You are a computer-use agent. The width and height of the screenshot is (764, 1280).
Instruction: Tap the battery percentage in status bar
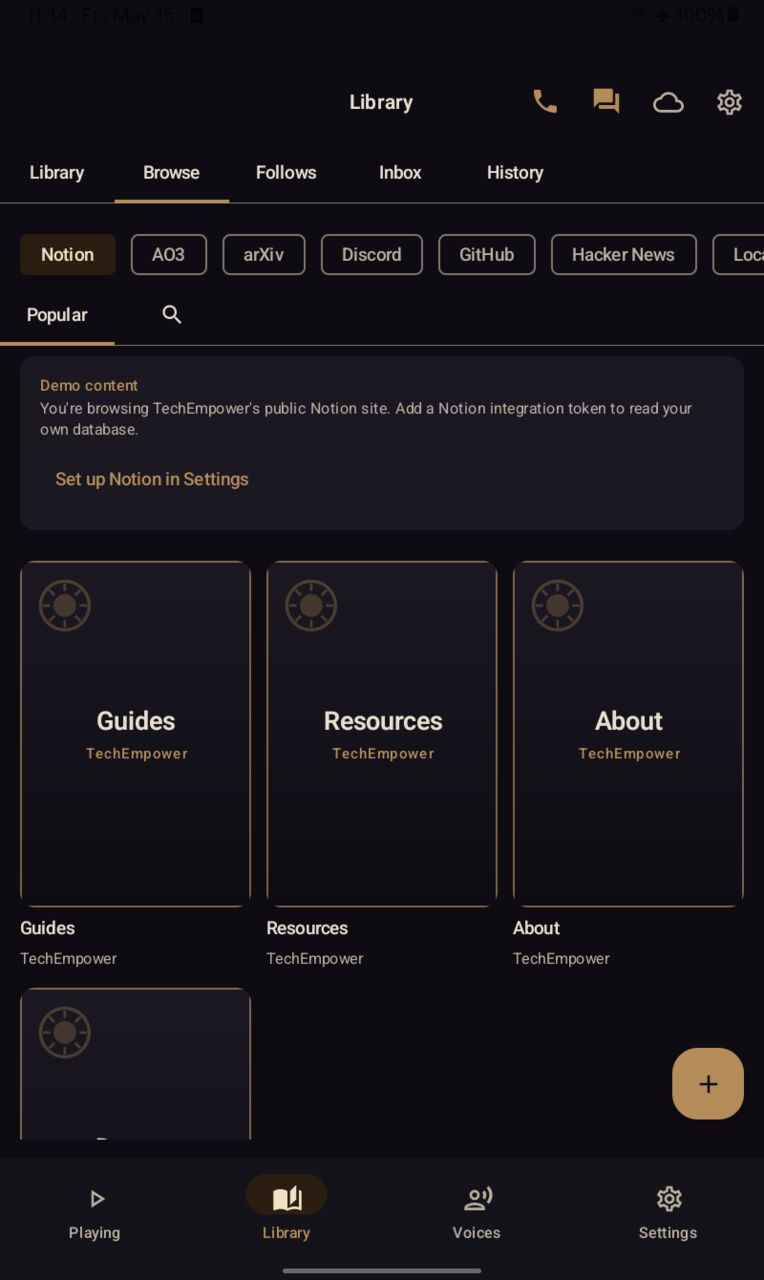(x=700, y=15)
